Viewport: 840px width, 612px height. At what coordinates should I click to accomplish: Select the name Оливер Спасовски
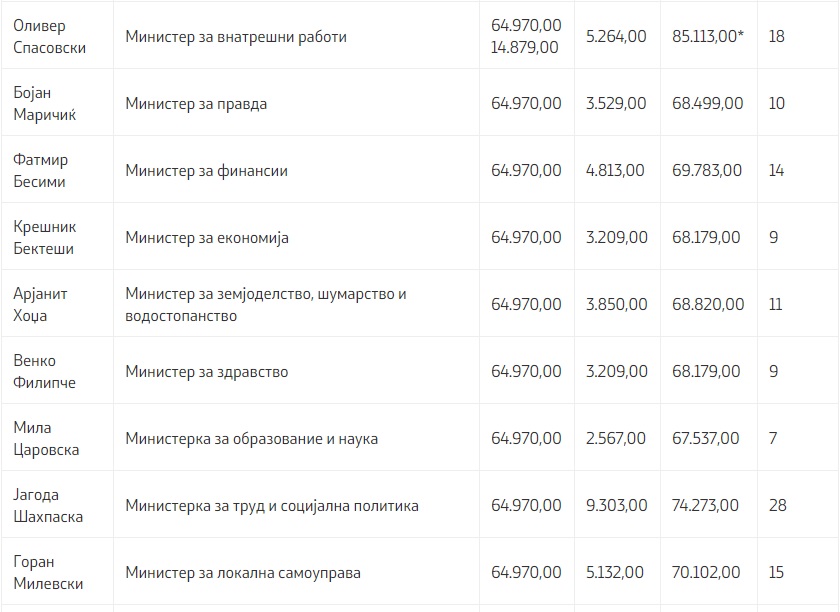point(49,36)
